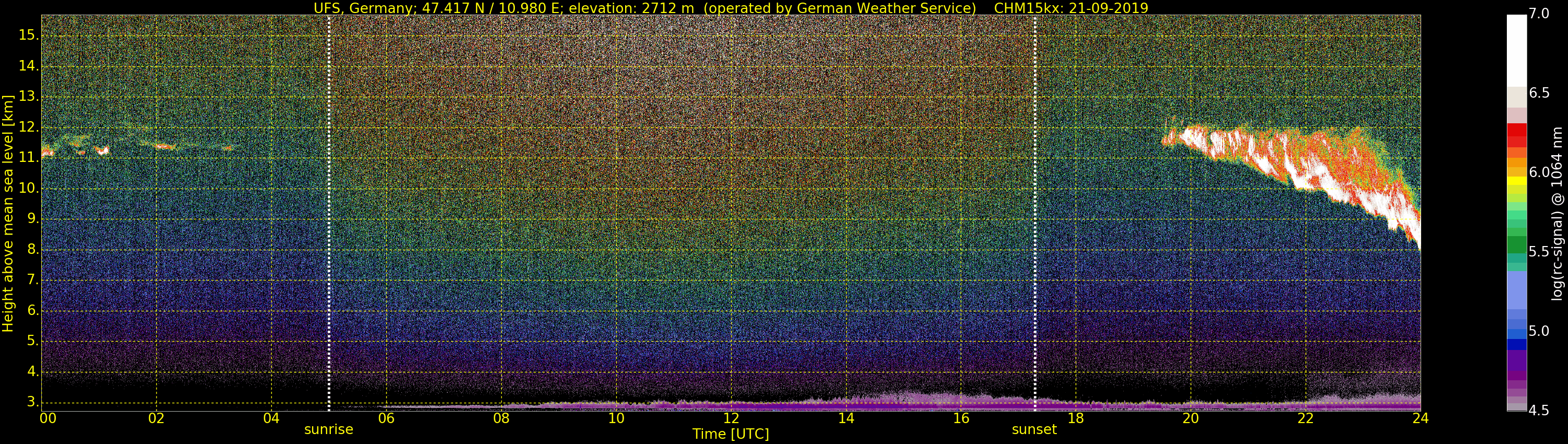The height and width of the screenshot is (444, 1568).
Task: Click the "12" time axis tick label
Action: pos(731,418)
